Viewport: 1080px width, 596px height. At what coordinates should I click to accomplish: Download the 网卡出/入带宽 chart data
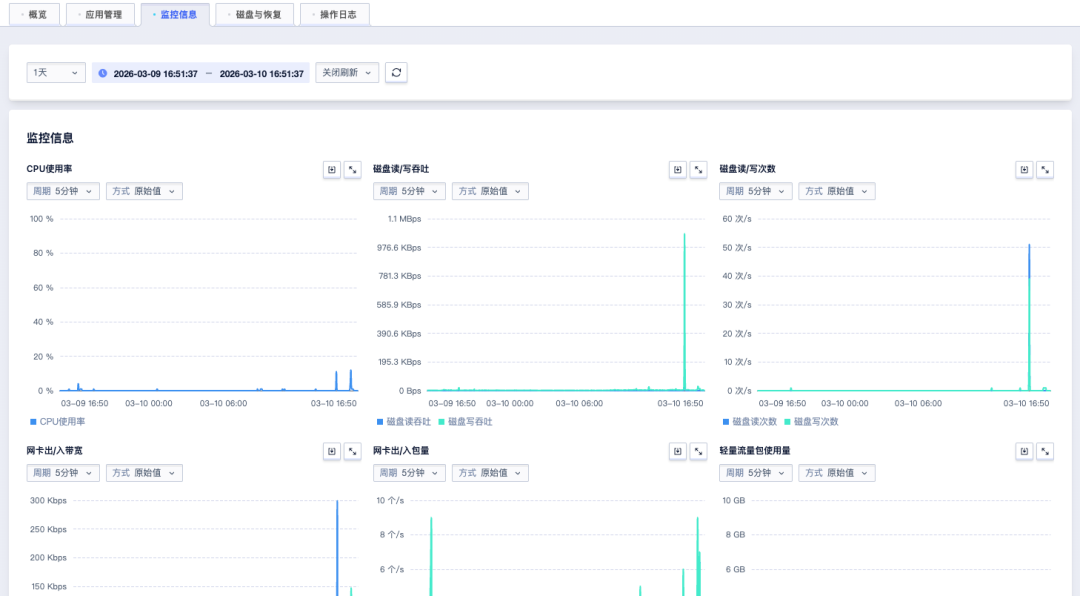coord(332,451)
